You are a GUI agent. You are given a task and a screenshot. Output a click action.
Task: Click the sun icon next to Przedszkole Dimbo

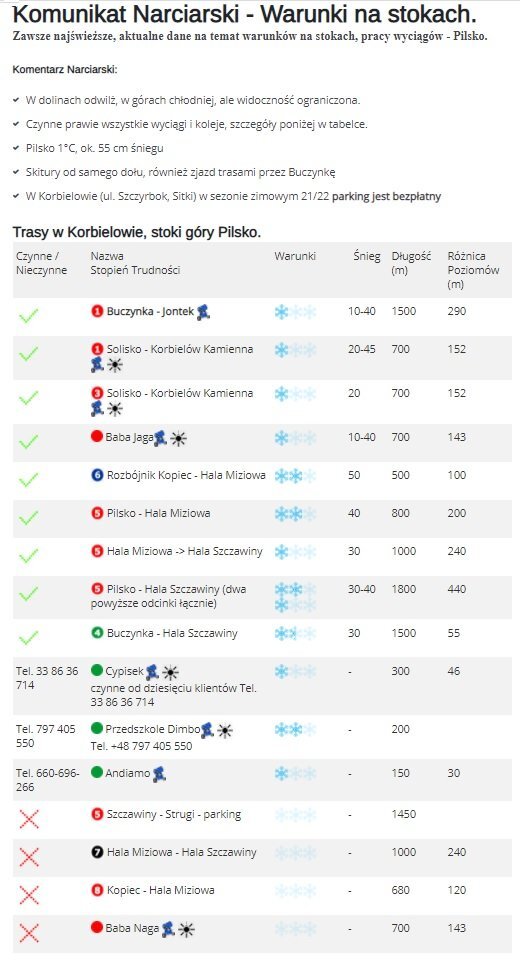[x=225, y=731]
